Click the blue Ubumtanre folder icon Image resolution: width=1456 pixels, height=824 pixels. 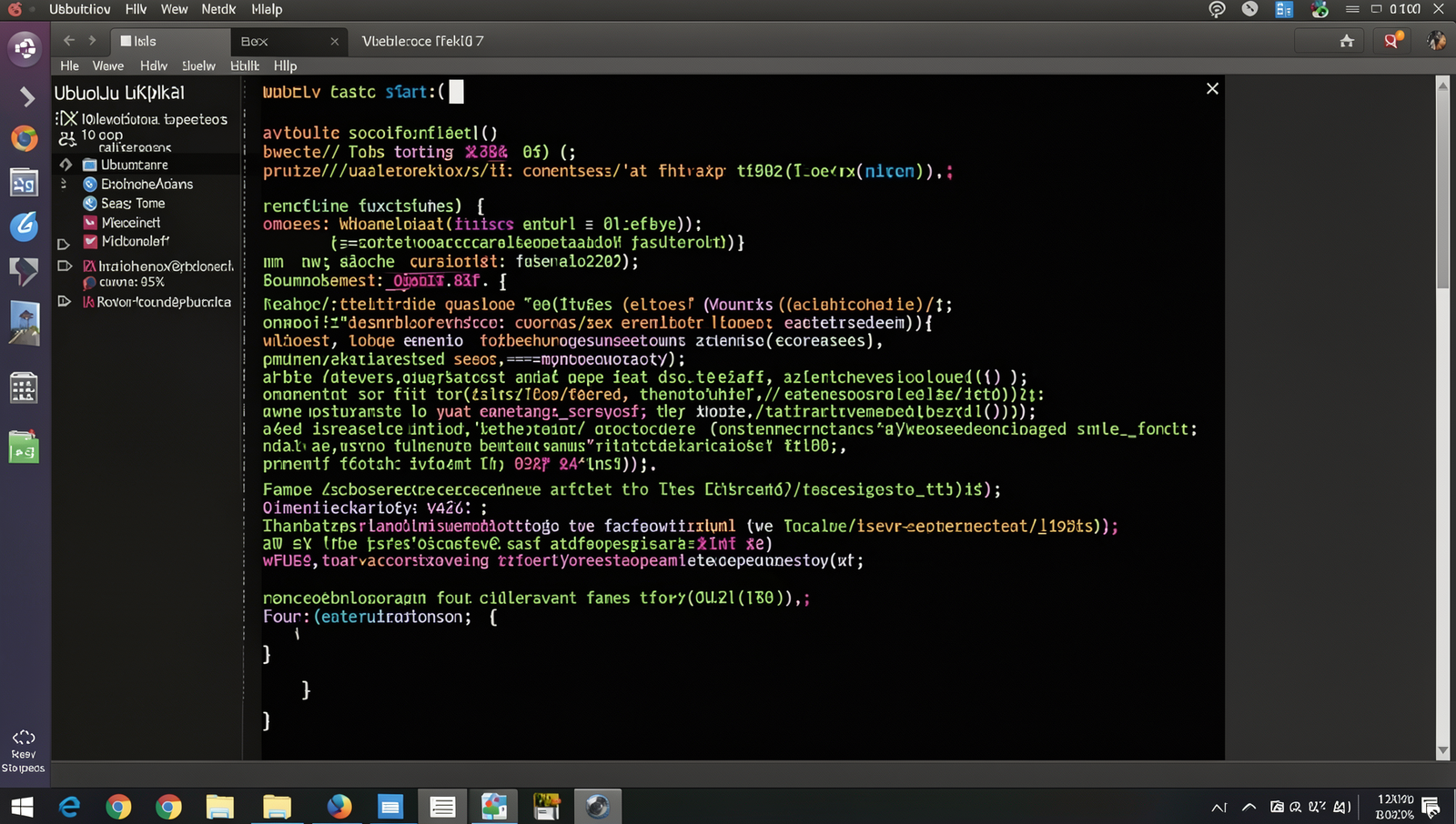click(89, 165)
